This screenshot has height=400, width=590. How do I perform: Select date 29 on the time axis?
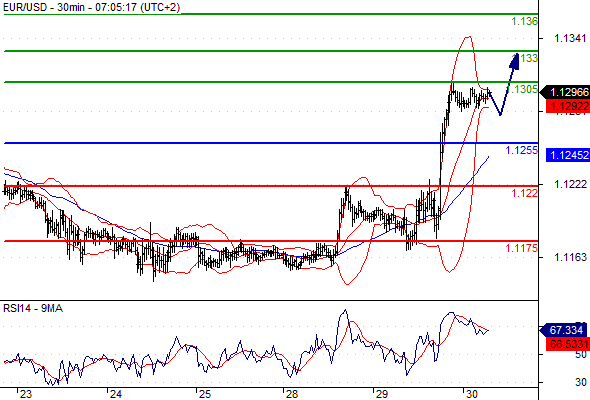(382, 394)
